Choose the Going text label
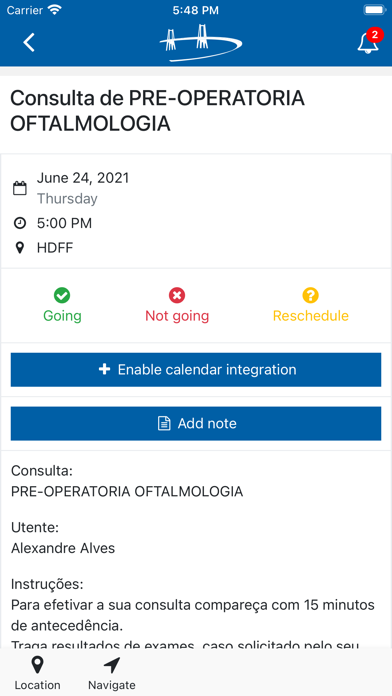 coord(62,316)
